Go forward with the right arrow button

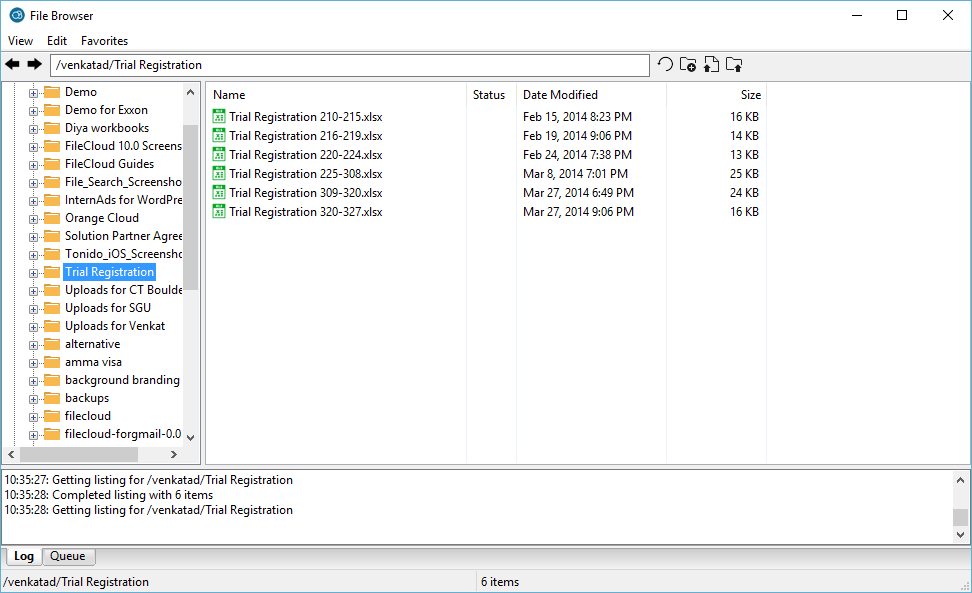click(35, 64)
